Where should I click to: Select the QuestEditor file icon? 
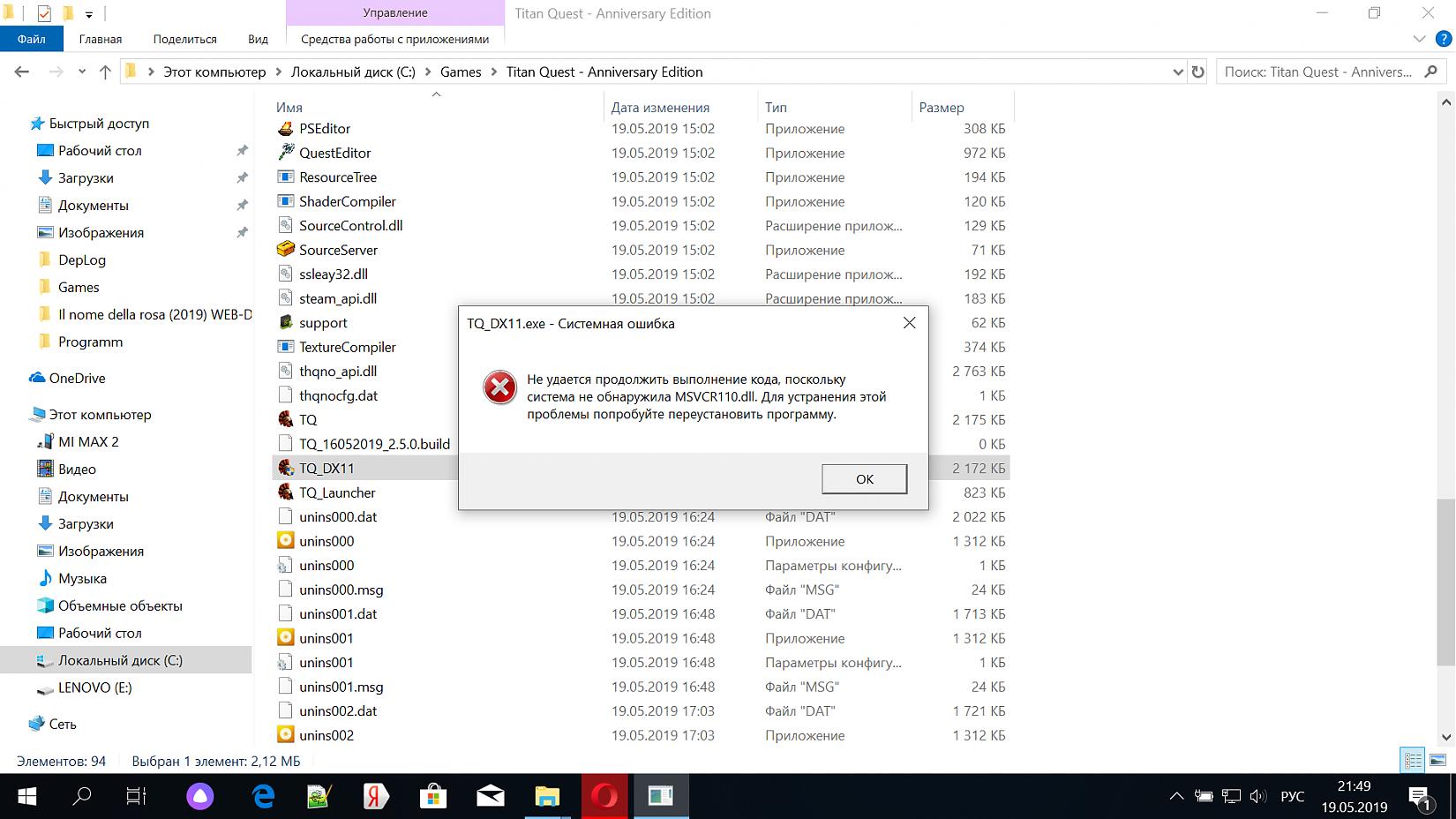click(x=285, y=153)
